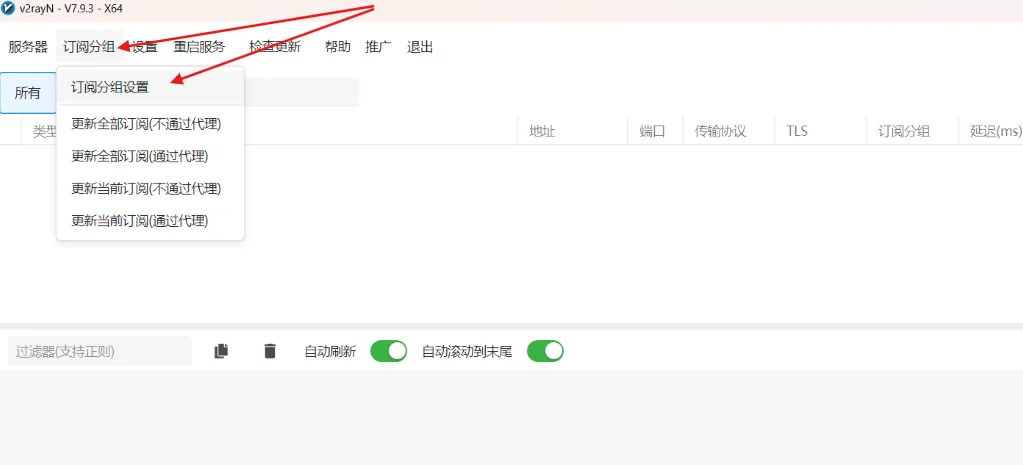Screen dimensions: 1023x465
Task: Open the 帮助 menu
Action: (337, 47)
